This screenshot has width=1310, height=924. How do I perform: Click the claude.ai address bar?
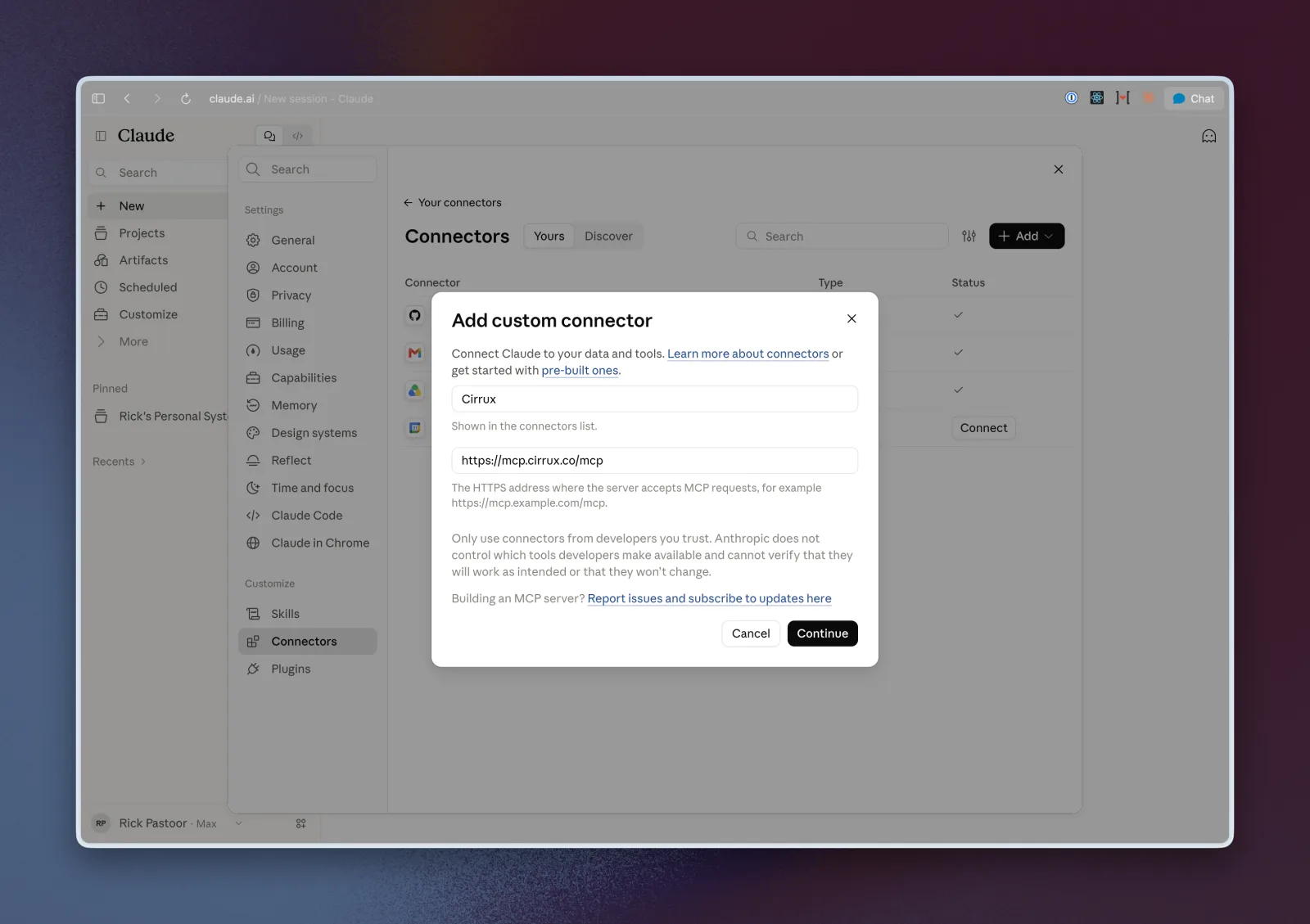pos(291,99)
